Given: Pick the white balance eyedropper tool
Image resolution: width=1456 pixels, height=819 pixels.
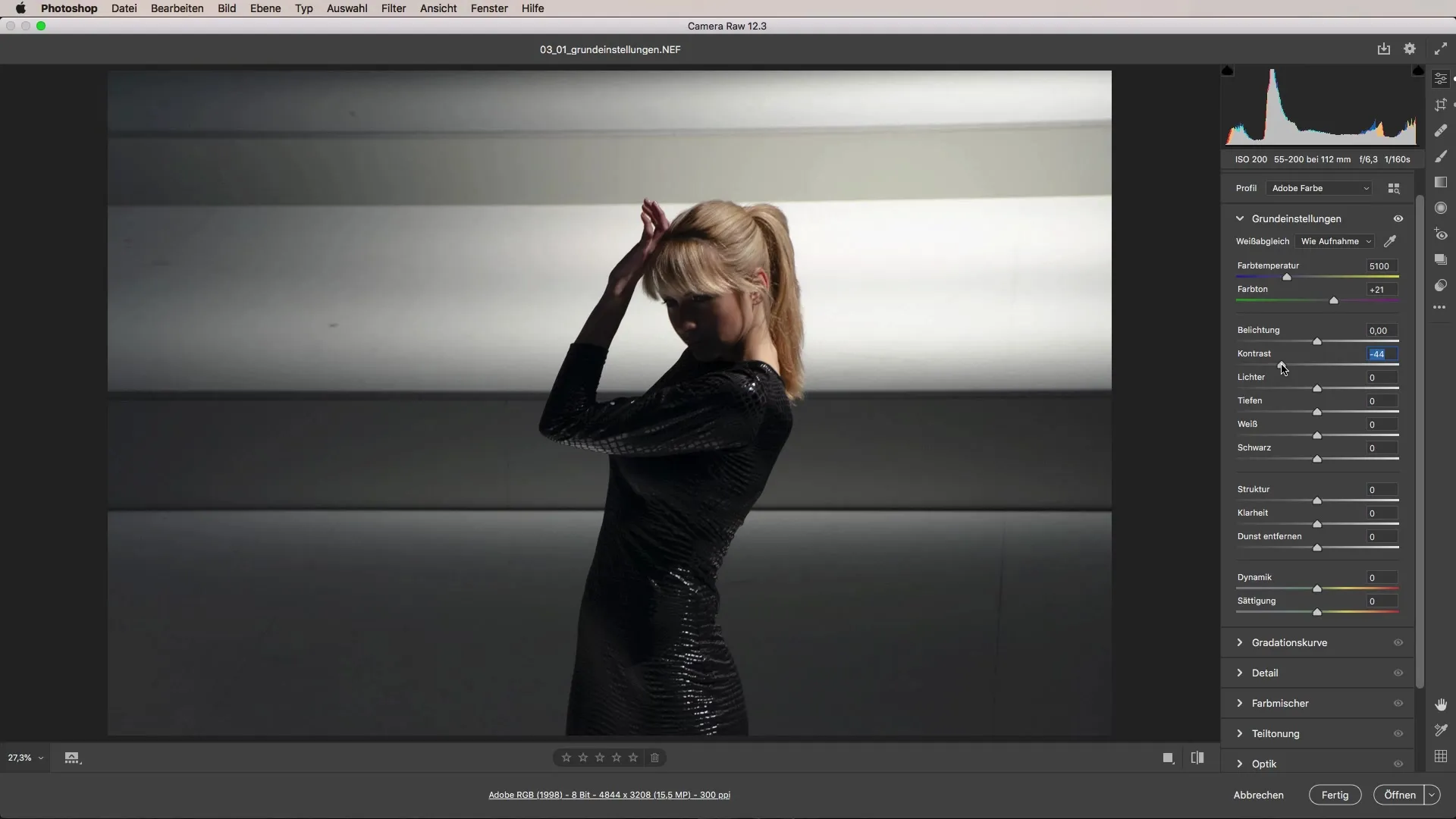Looking at the screenshot, I should 1390,241.
